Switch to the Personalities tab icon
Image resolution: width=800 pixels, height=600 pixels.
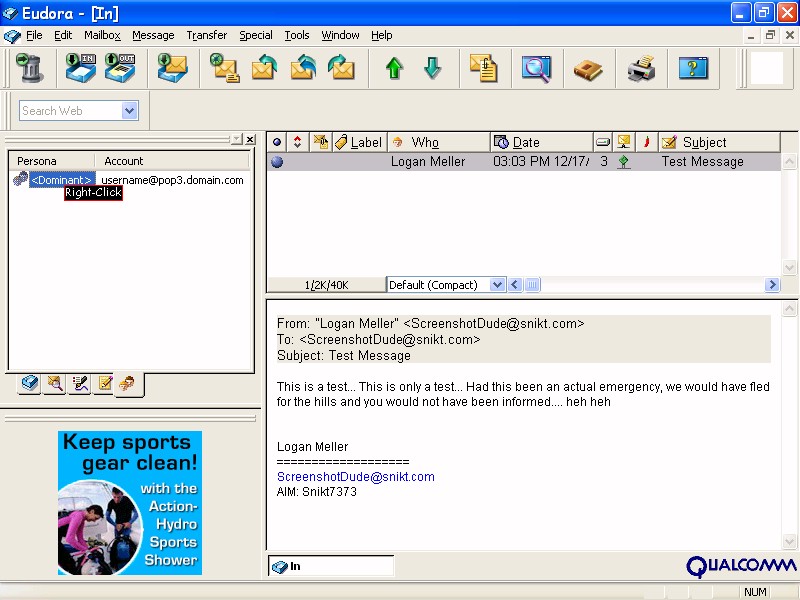pyautogui.click(x=128, y=383)
